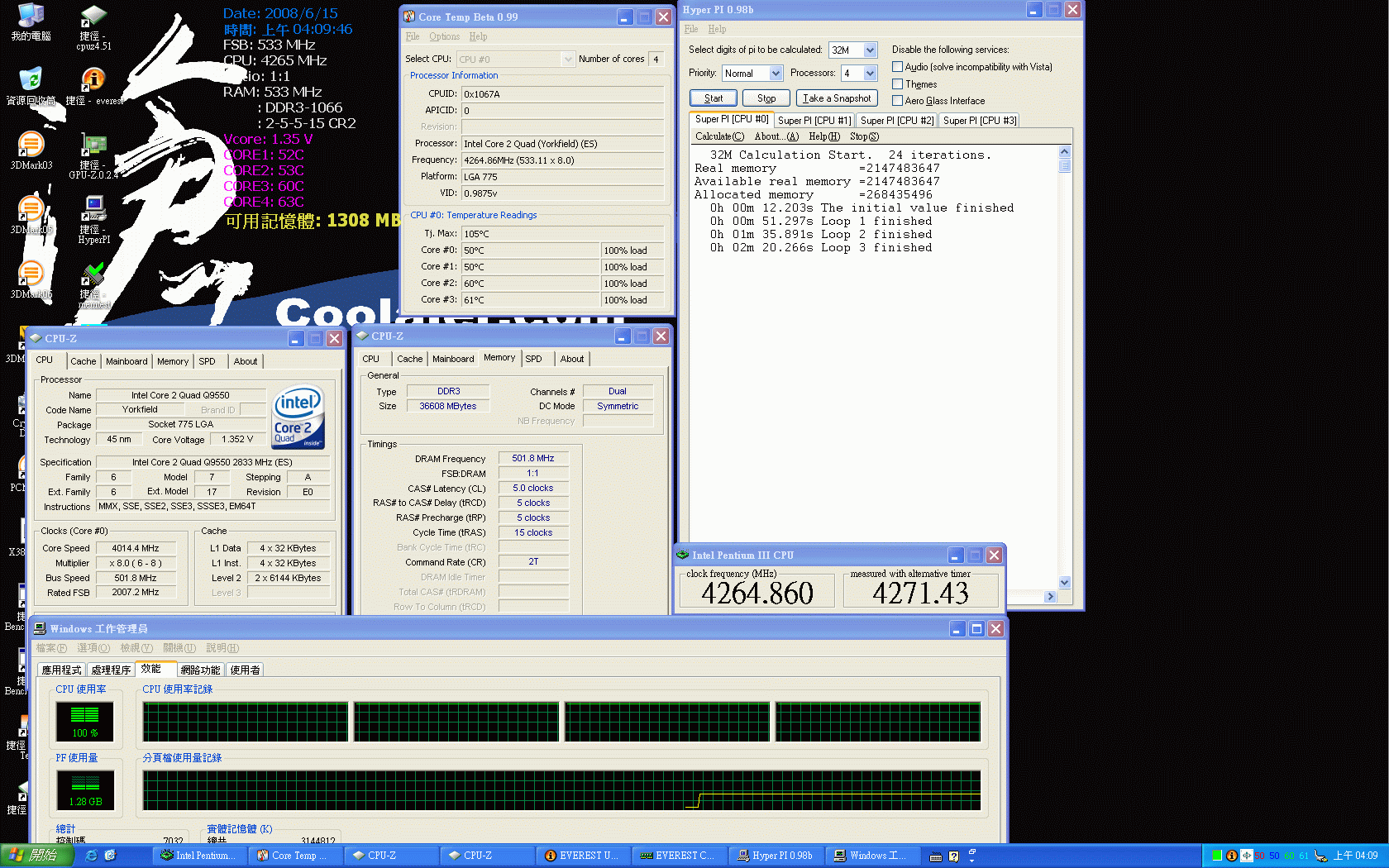Click the Core Speed value field in CPU-Z
Image resolution: width=1389 pixels, height=868 pixels.
click(x=136, y=548)
